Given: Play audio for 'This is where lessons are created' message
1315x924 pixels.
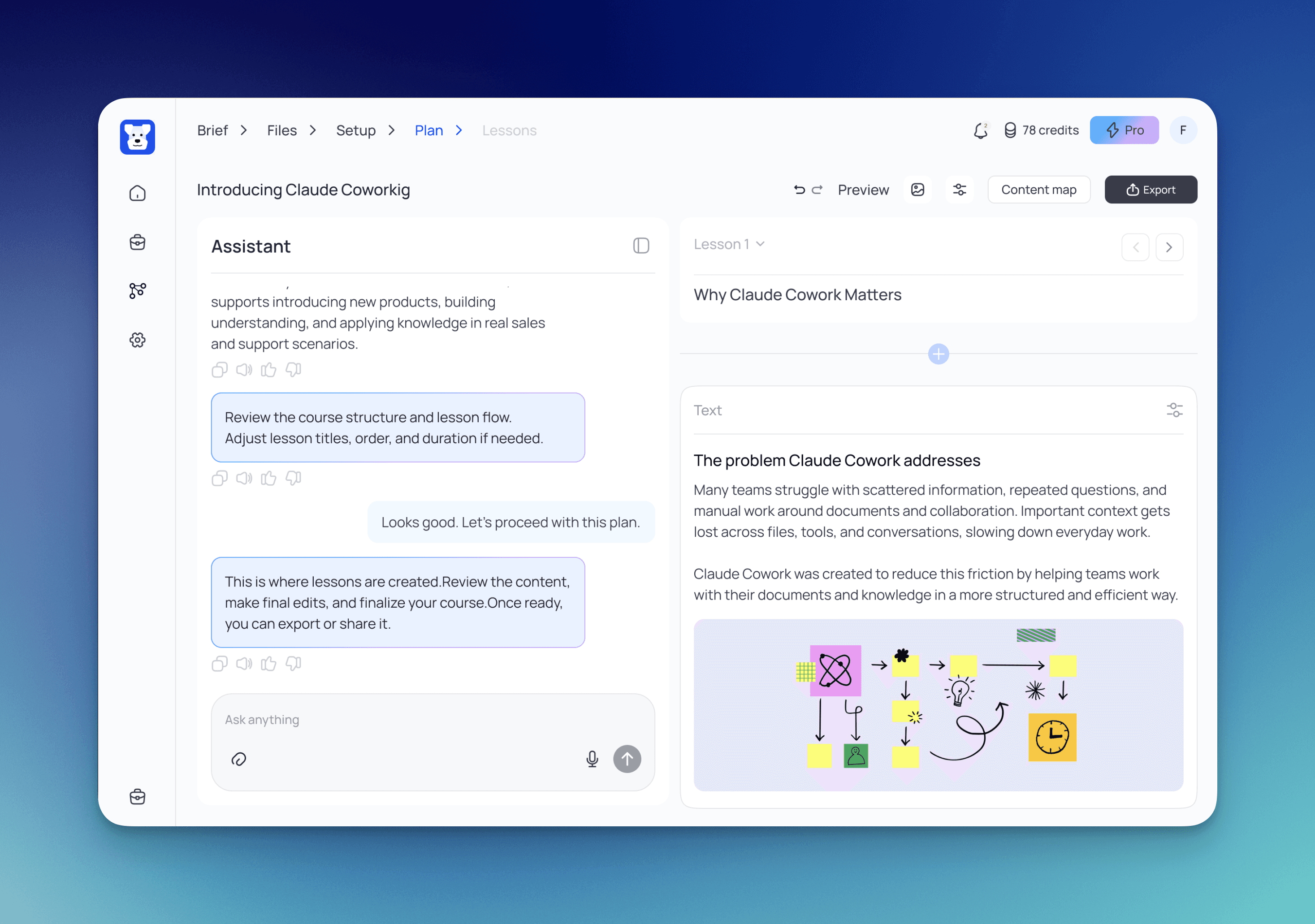Looking at the screenshot, I should 244,664.
